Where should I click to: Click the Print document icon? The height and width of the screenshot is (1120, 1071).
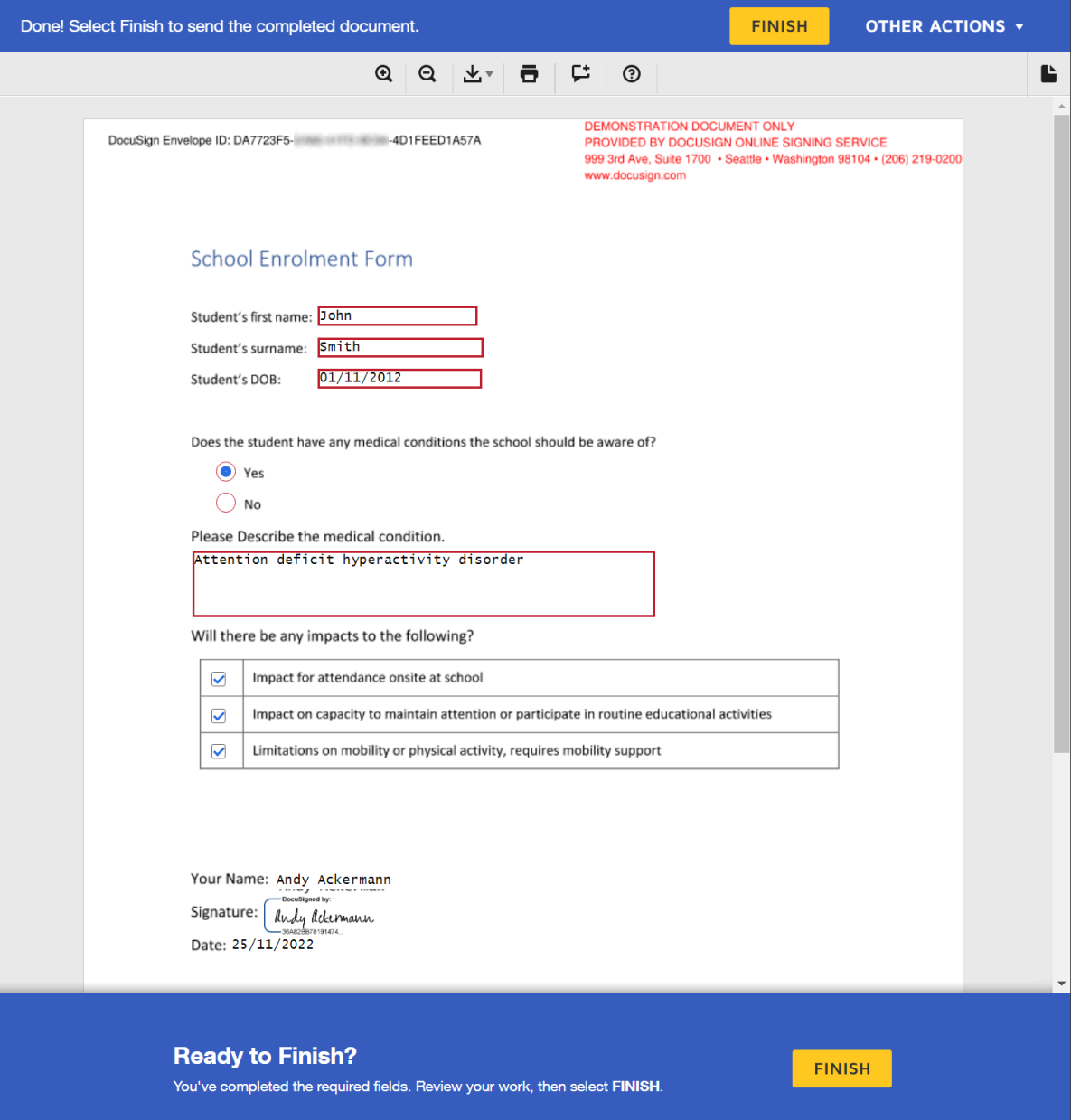(529, 74)
